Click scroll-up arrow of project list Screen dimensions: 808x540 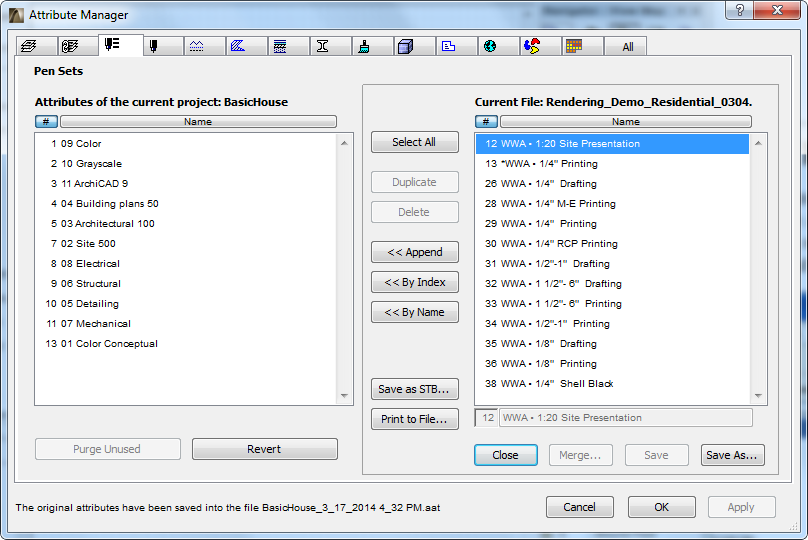(345, 143)
